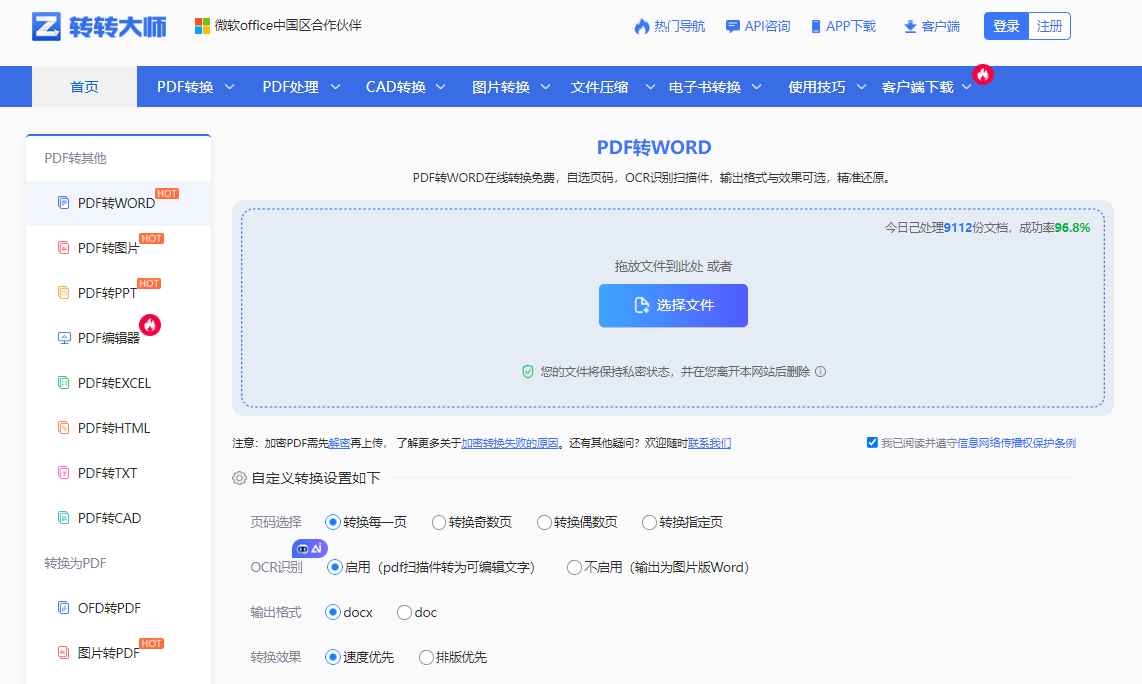Image resolution: width=1142 pixels, height=684 pixels.
Task: Select the 转换偶数页 radio option
Action: point(544,522)
